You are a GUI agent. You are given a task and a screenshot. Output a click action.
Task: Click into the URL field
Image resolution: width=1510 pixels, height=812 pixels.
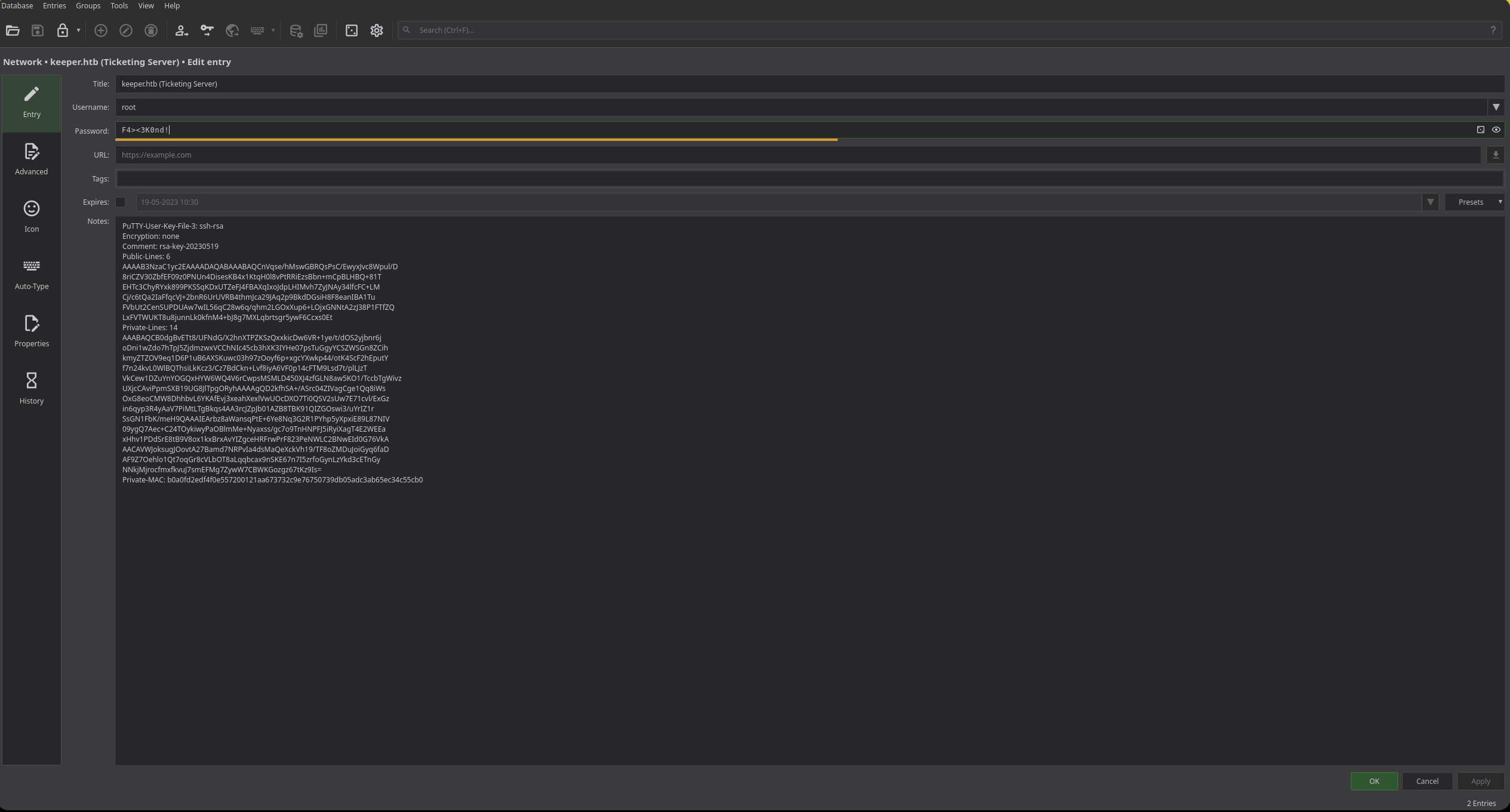coord(798,155)
